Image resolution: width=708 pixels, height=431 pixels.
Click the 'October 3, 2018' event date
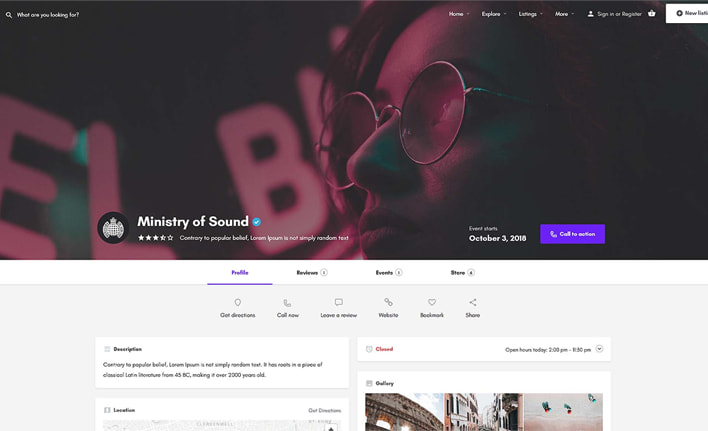point(498,238)
